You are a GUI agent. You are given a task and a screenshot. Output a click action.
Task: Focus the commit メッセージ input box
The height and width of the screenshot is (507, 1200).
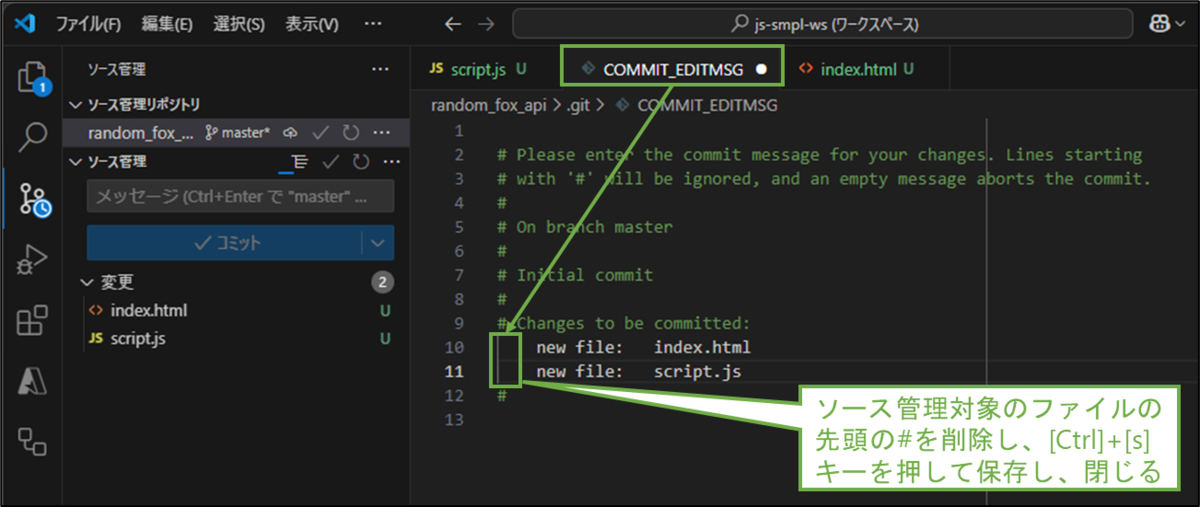[x=240, y=197]
